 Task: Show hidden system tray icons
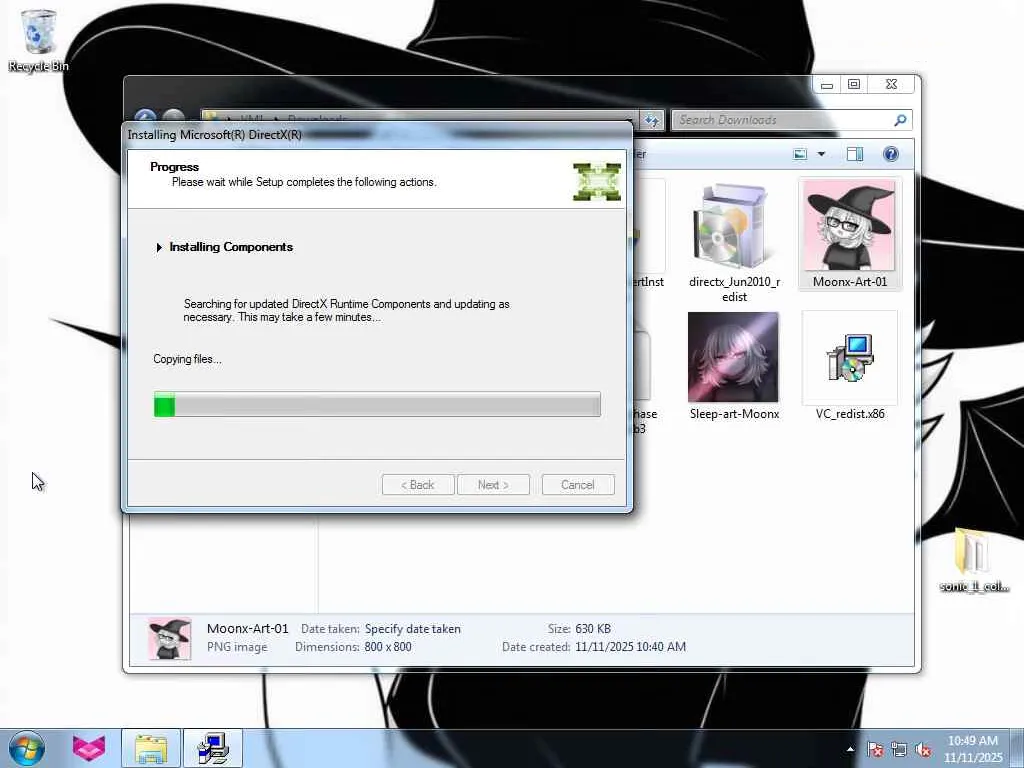click(850, 749)
